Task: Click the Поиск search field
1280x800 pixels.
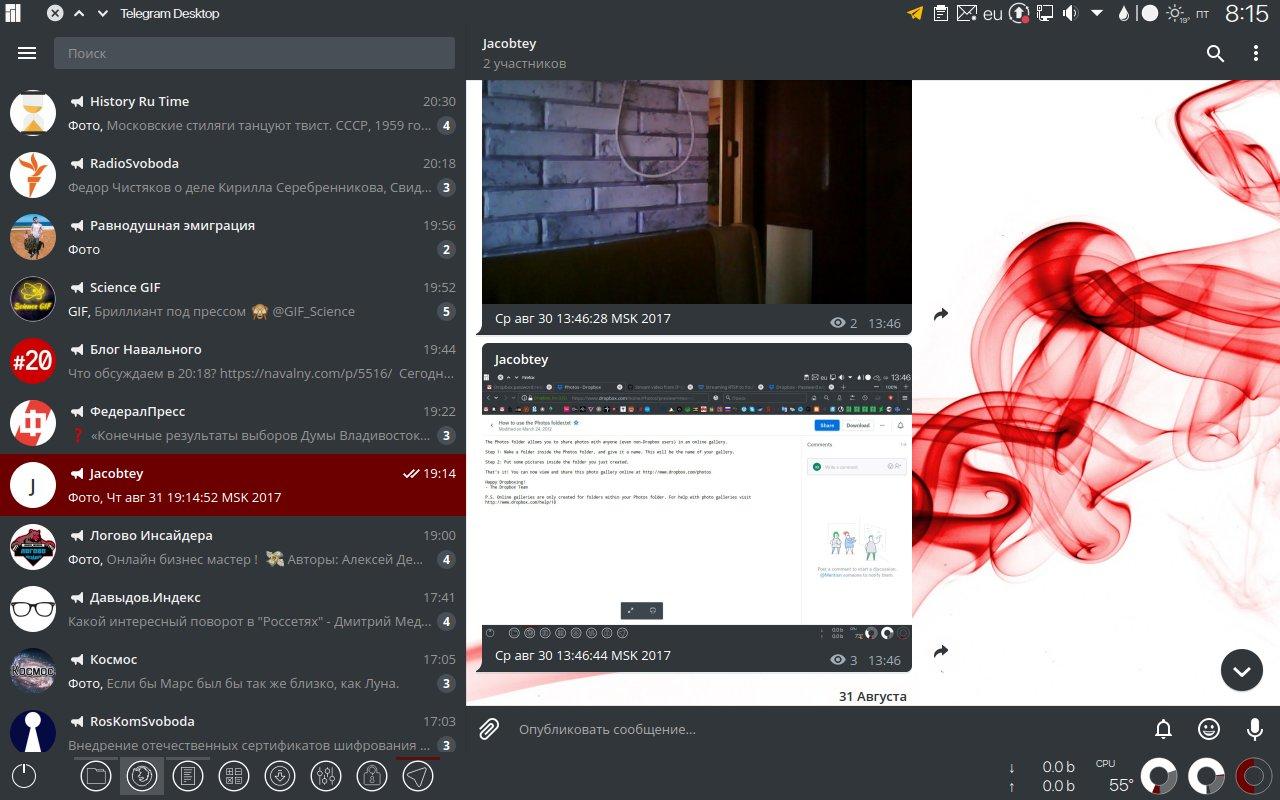Action: pos(254,53)
